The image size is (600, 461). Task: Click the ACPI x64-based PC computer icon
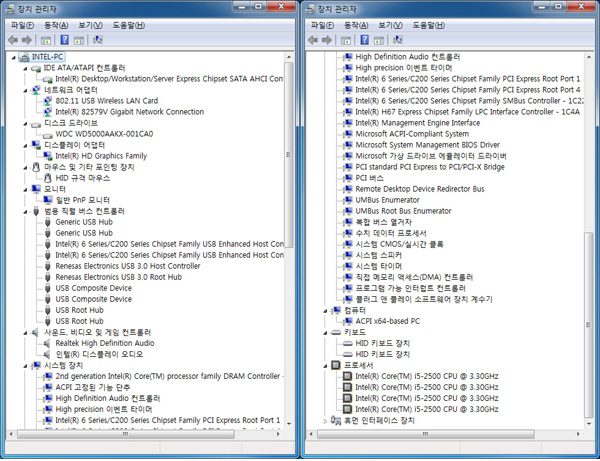click(347, 321)
